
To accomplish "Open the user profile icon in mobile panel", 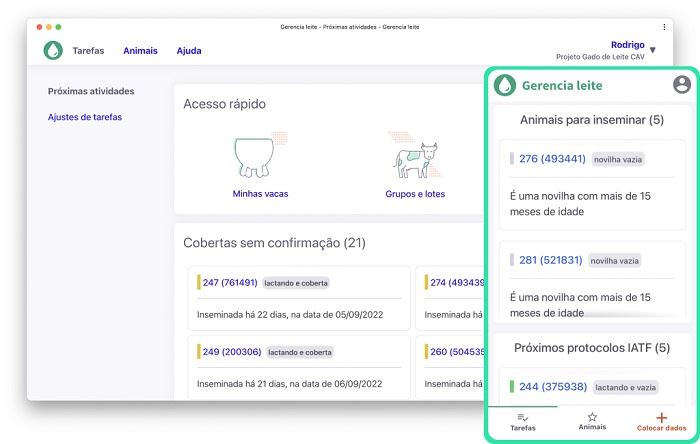I will 682,85.
